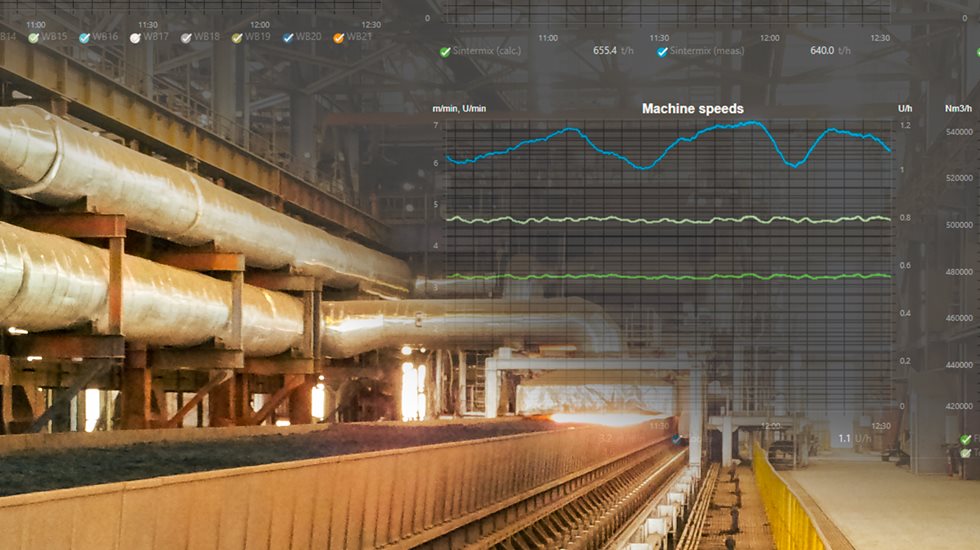Toggle the blue WB20 checkbox

[x=288, y=37]
